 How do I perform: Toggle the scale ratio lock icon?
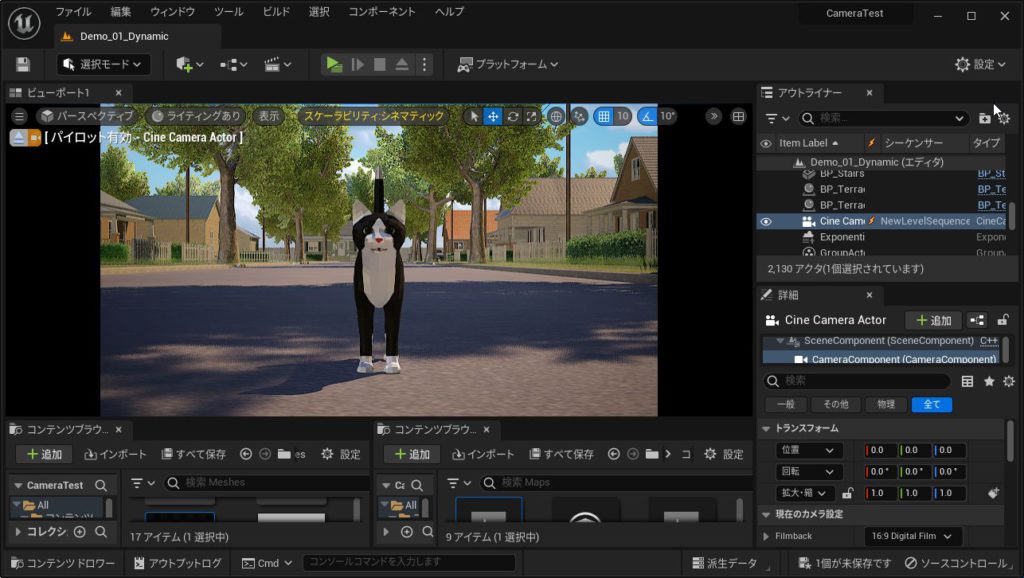click(x=848, y=493)
